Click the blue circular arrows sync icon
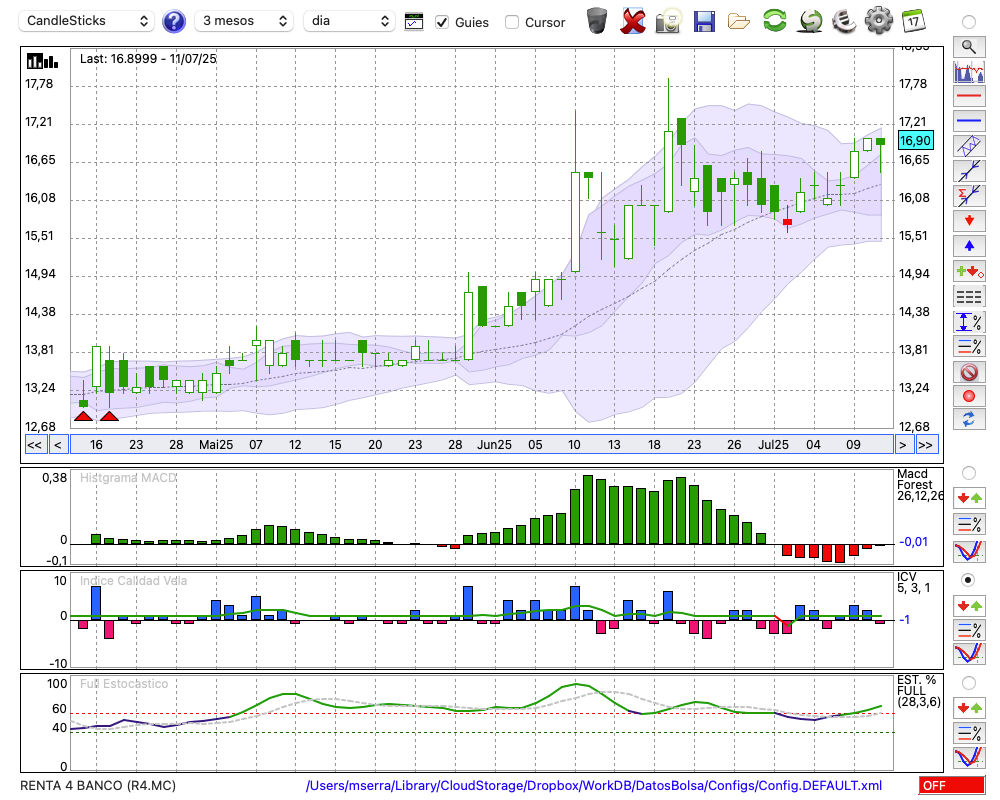The width and height of the screenshot is (1000, 800). [969, 419]
